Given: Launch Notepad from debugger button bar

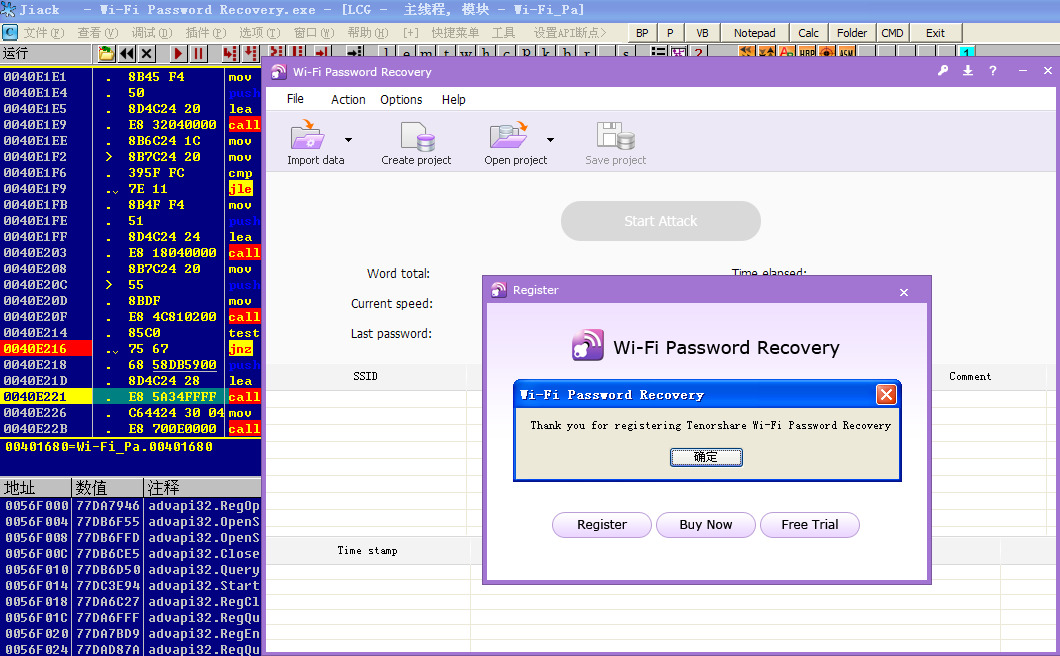Looking at the screenshot, I should point(754,32).
